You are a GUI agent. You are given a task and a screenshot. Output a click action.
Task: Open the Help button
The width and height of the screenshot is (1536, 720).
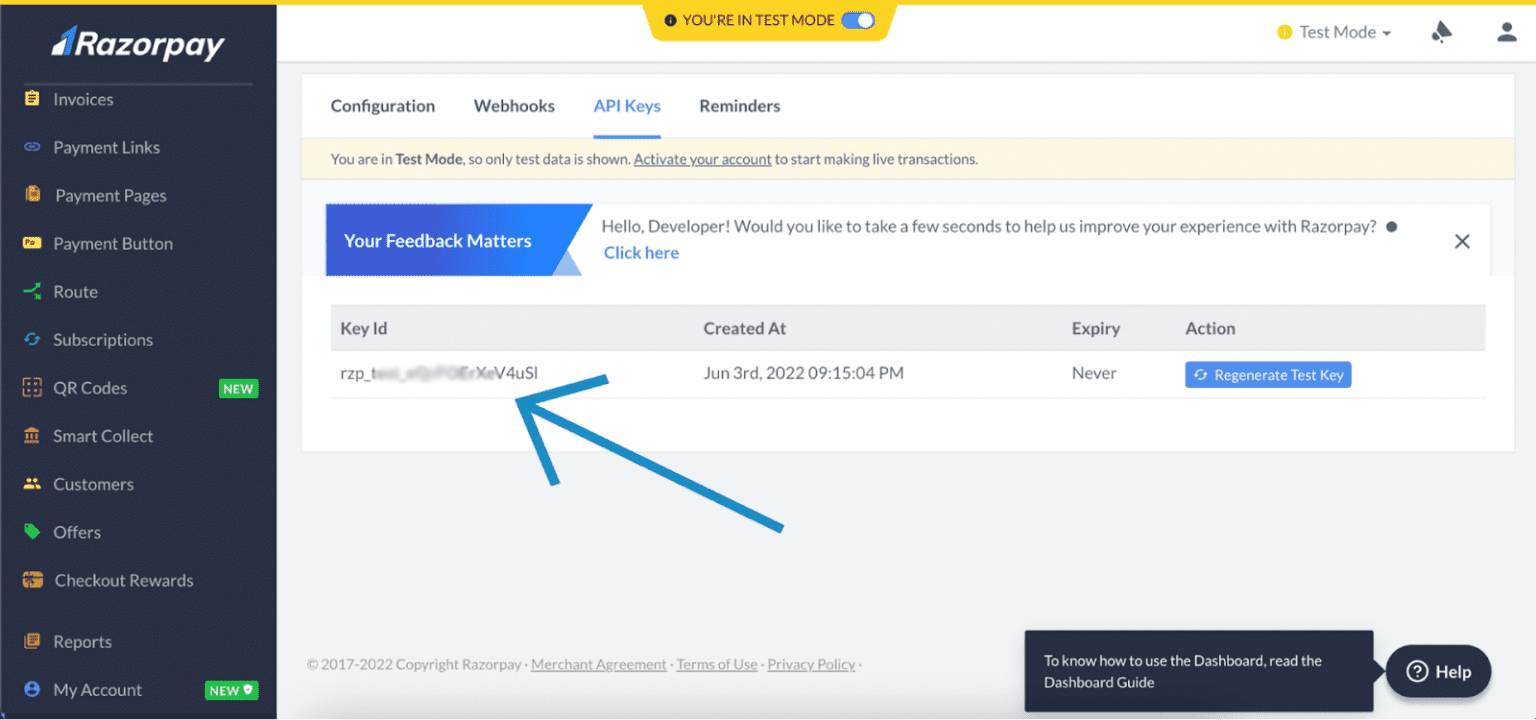(1438, 672)
